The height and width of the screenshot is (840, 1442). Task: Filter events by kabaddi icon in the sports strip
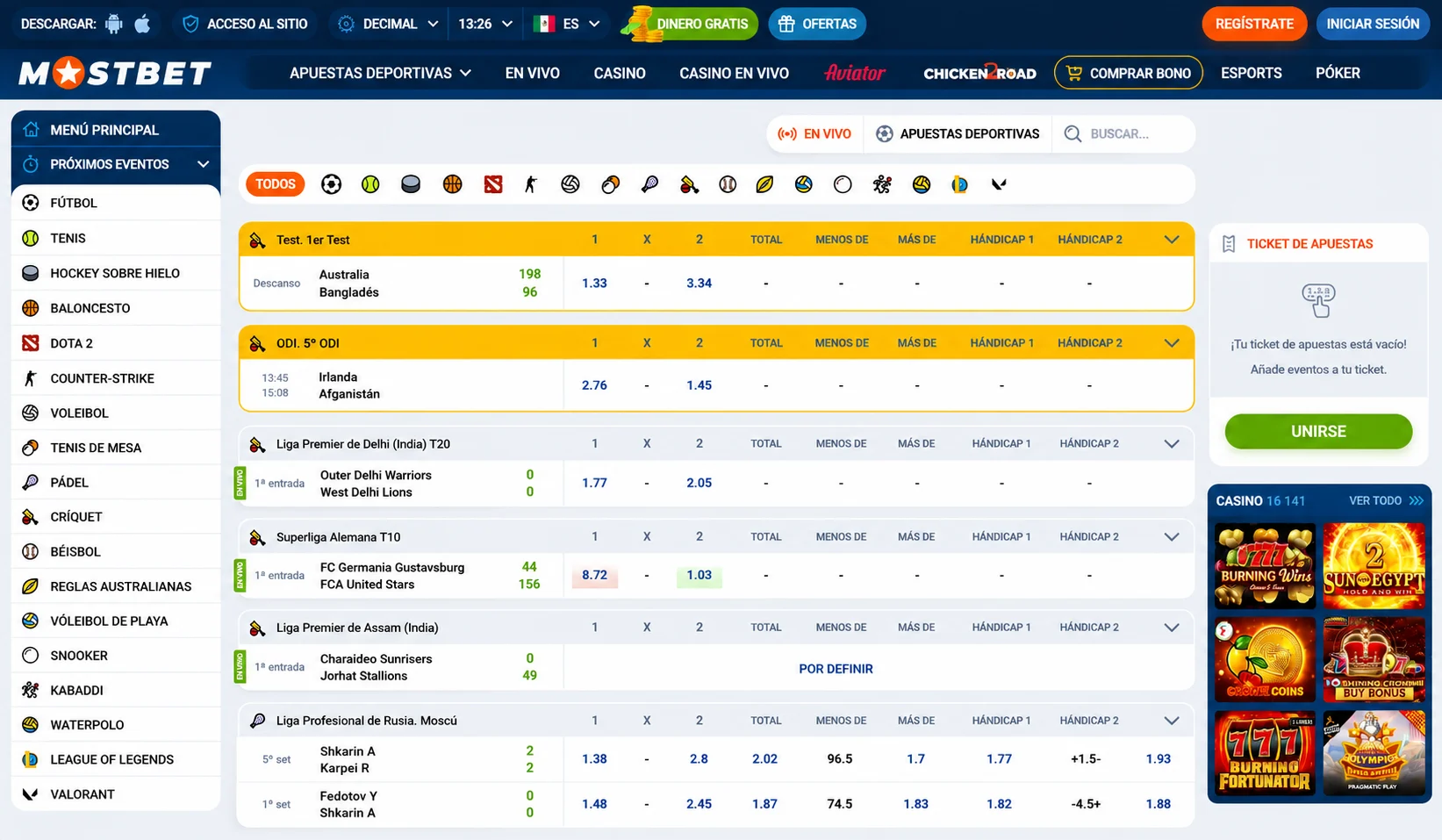pyautogui.click(x=882, y=184)
